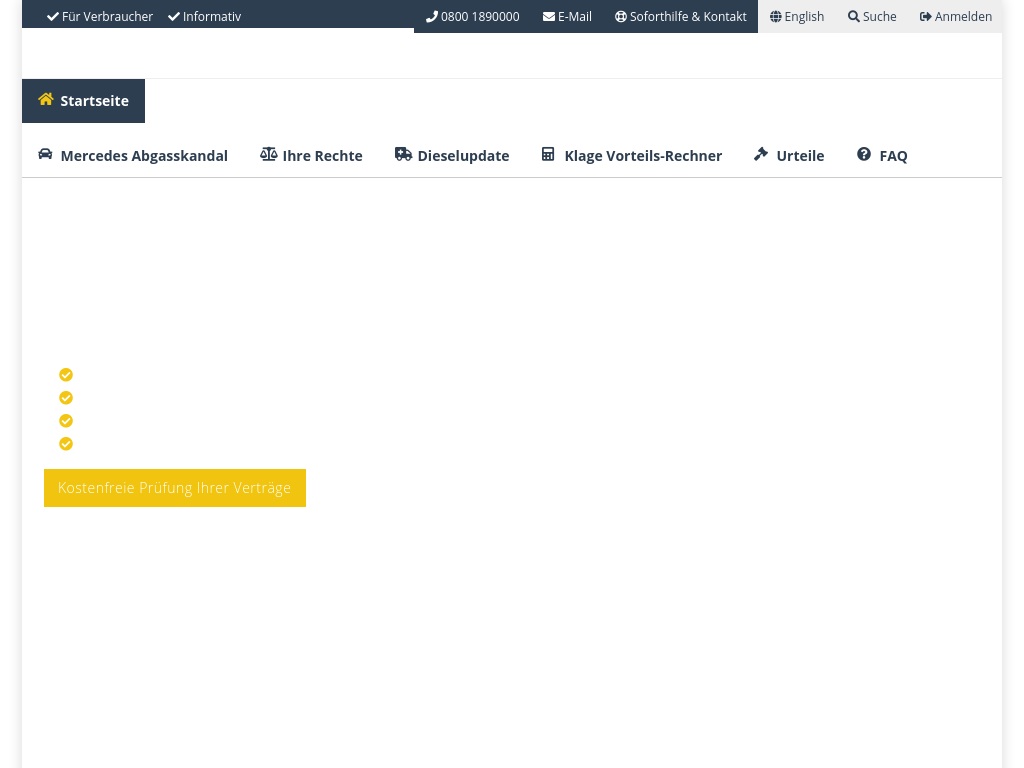Image resolution: width=1024 pixels, height=768 pixels.
Task: Click the scales icon beside Ihre Rechte
Action: pos(268,154)
